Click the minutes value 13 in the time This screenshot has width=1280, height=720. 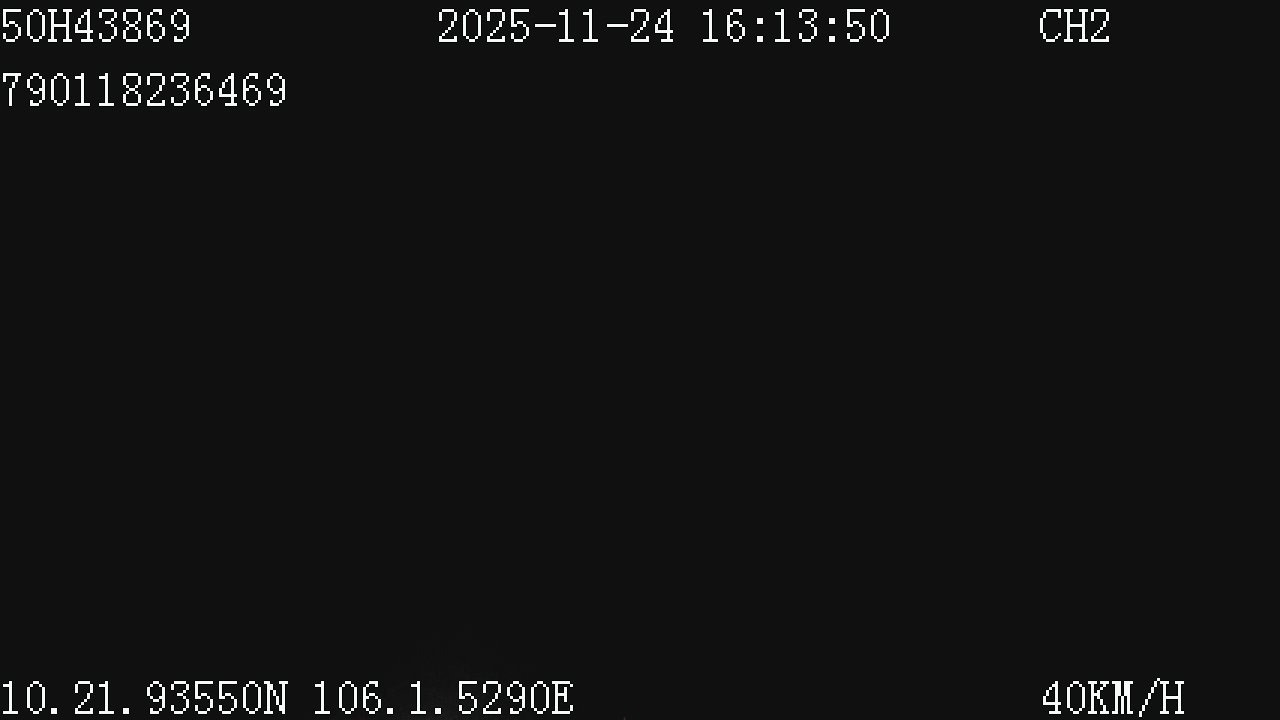pos(795,27)
